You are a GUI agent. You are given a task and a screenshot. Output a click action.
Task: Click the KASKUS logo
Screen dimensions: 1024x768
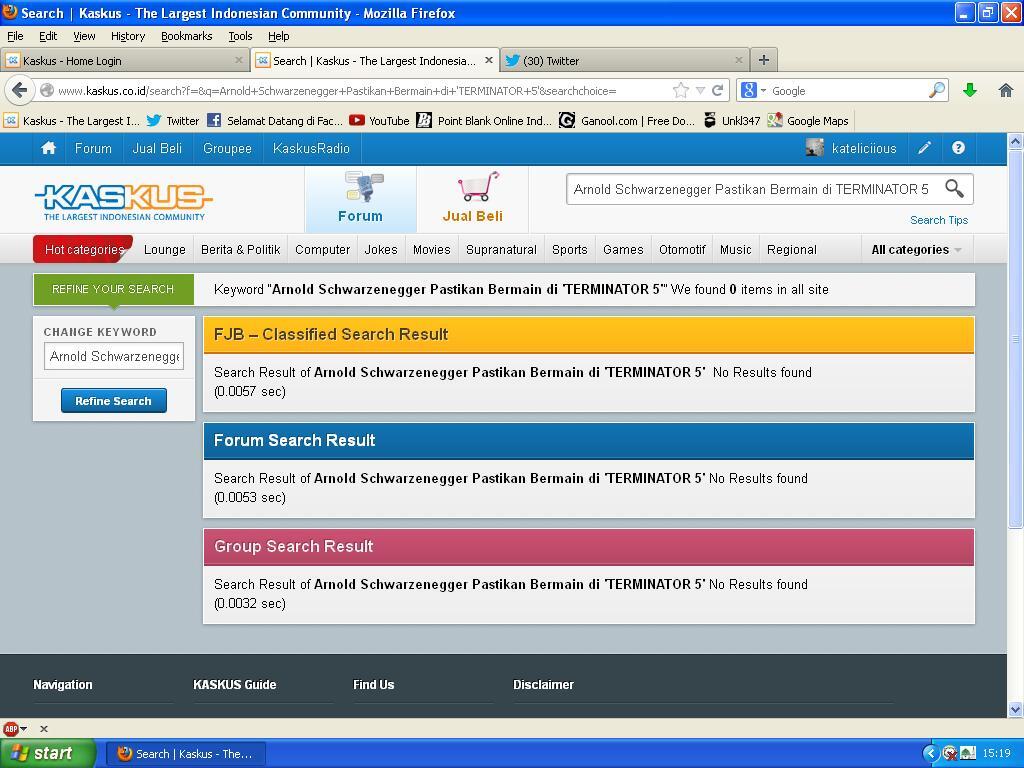point(123,202)
